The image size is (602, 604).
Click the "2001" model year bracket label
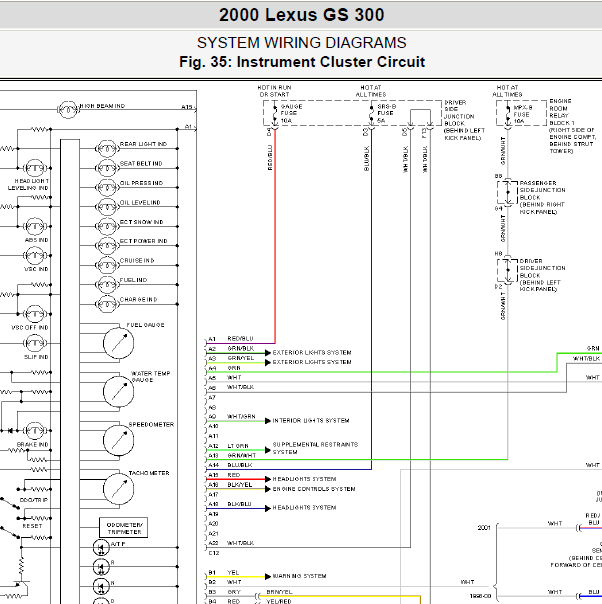click(x=484, y=528)
